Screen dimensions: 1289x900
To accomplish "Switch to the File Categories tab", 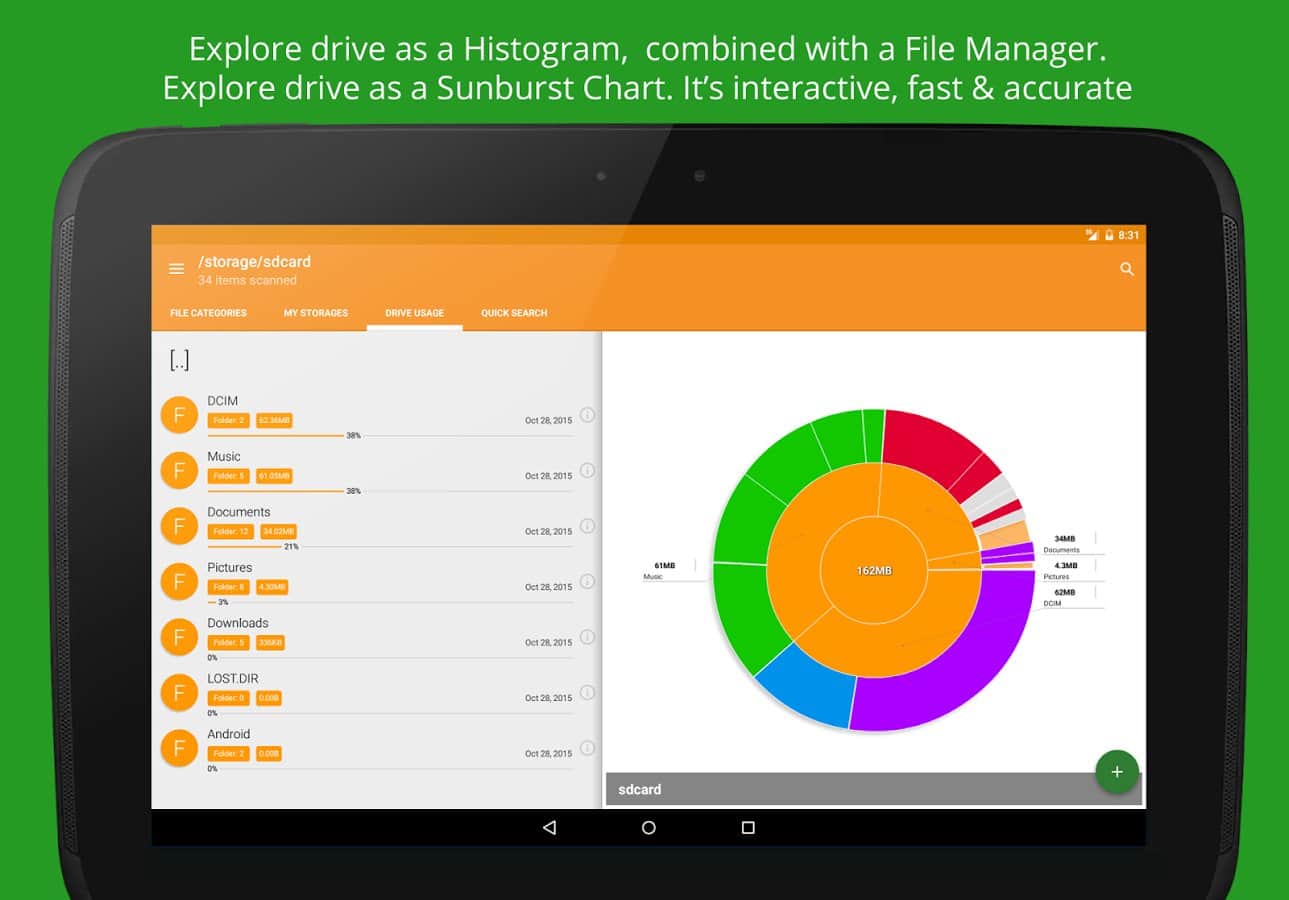I will (208, 313).
